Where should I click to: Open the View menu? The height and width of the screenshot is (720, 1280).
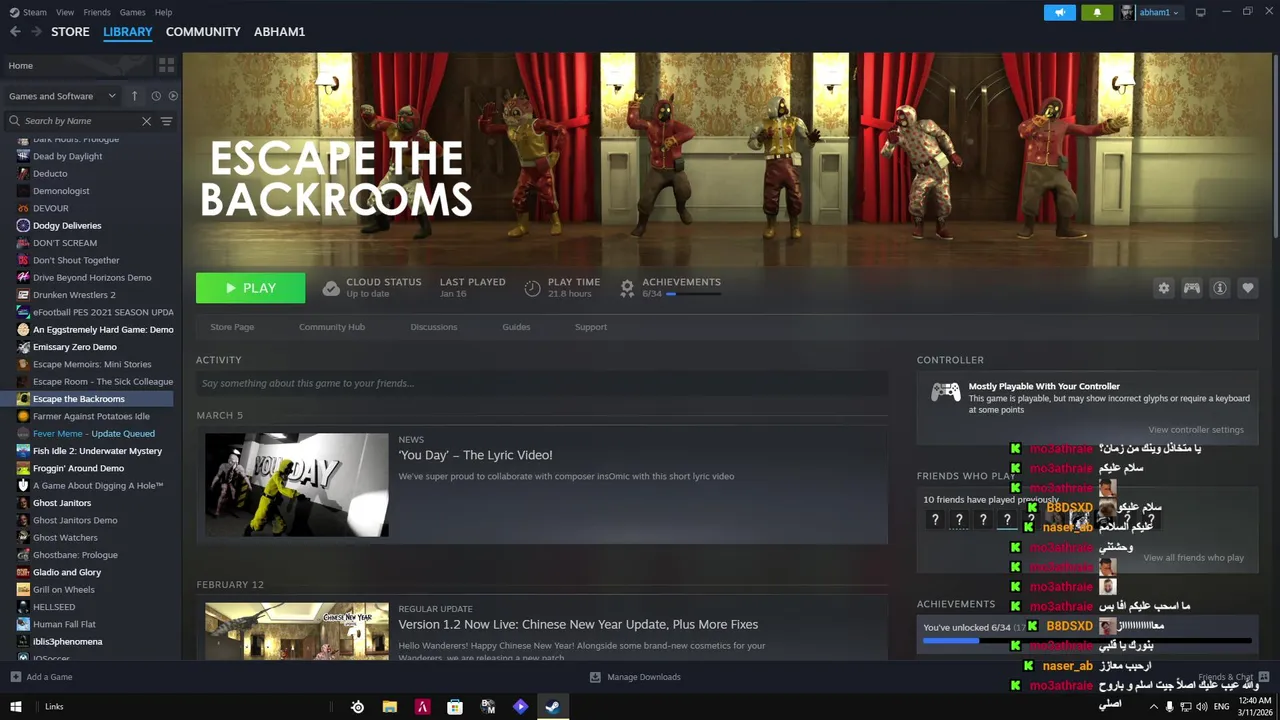coord(65,12)
